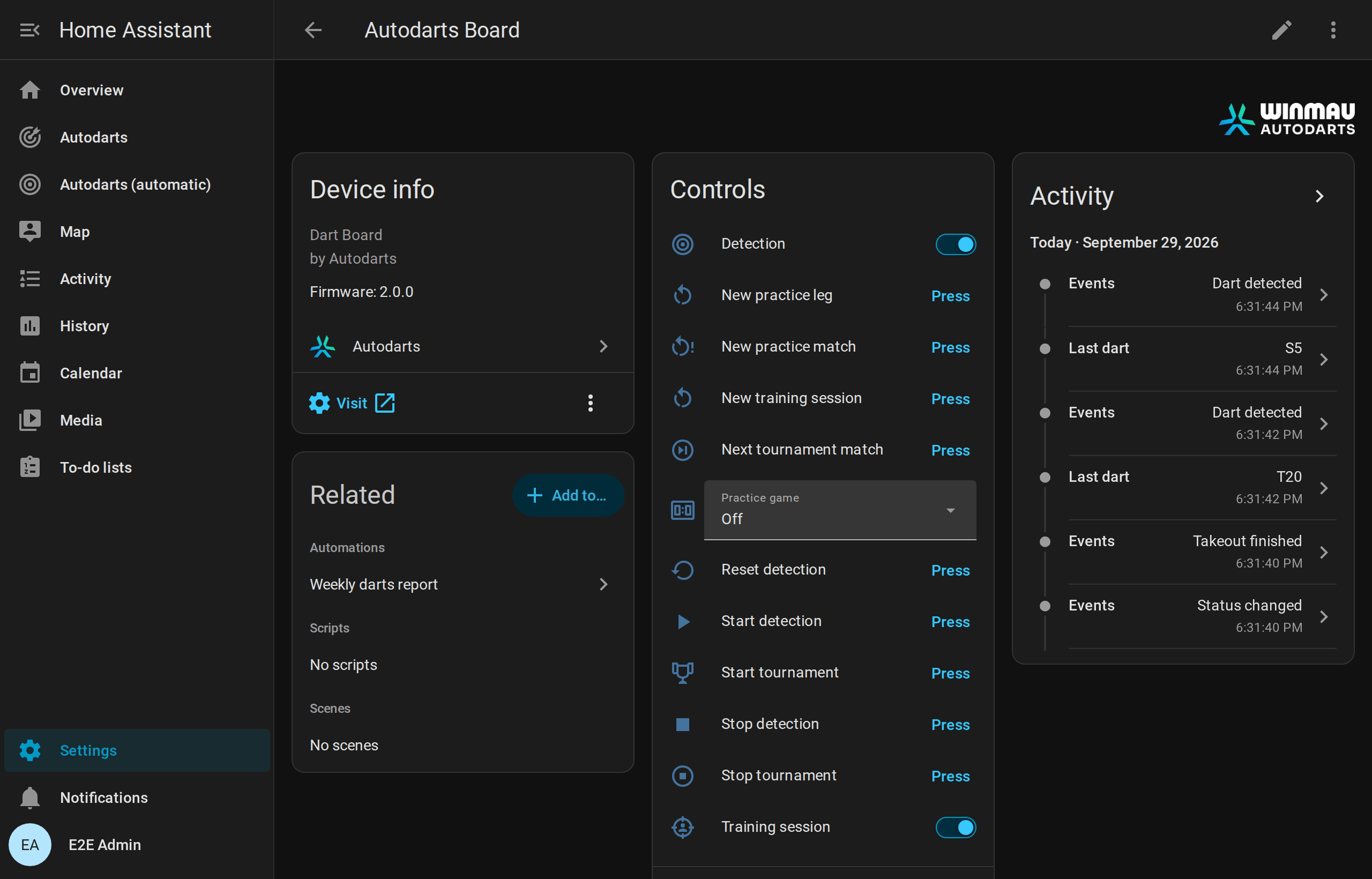Open the Practice game dropdown

839,510
